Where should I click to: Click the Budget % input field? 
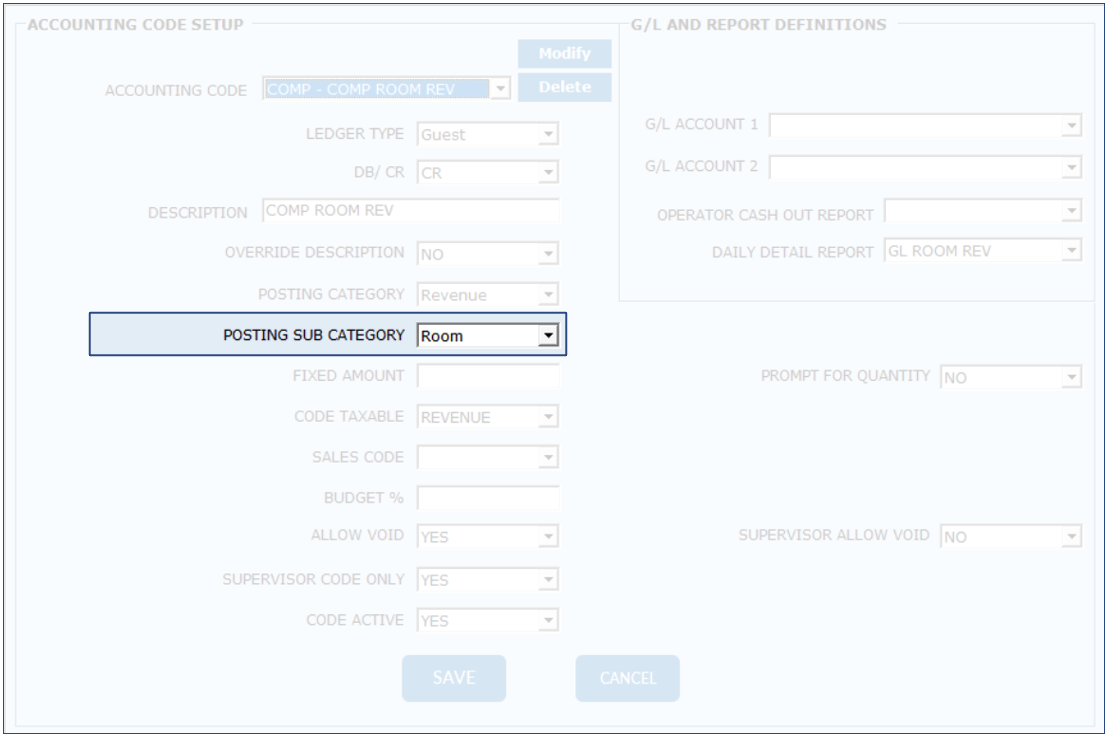pos(488,497)
